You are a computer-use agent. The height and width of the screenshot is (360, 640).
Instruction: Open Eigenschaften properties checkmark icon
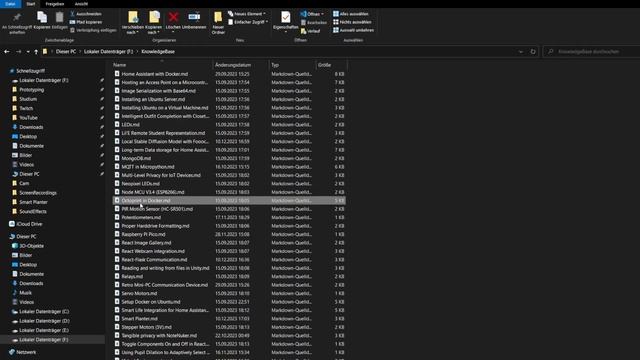pos(285,18)
